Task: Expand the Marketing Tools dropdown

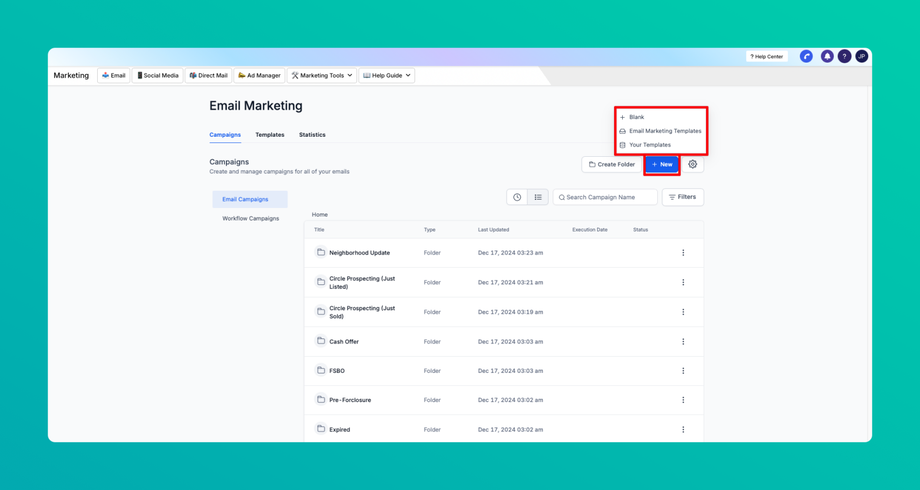Action: pos(322,76)
